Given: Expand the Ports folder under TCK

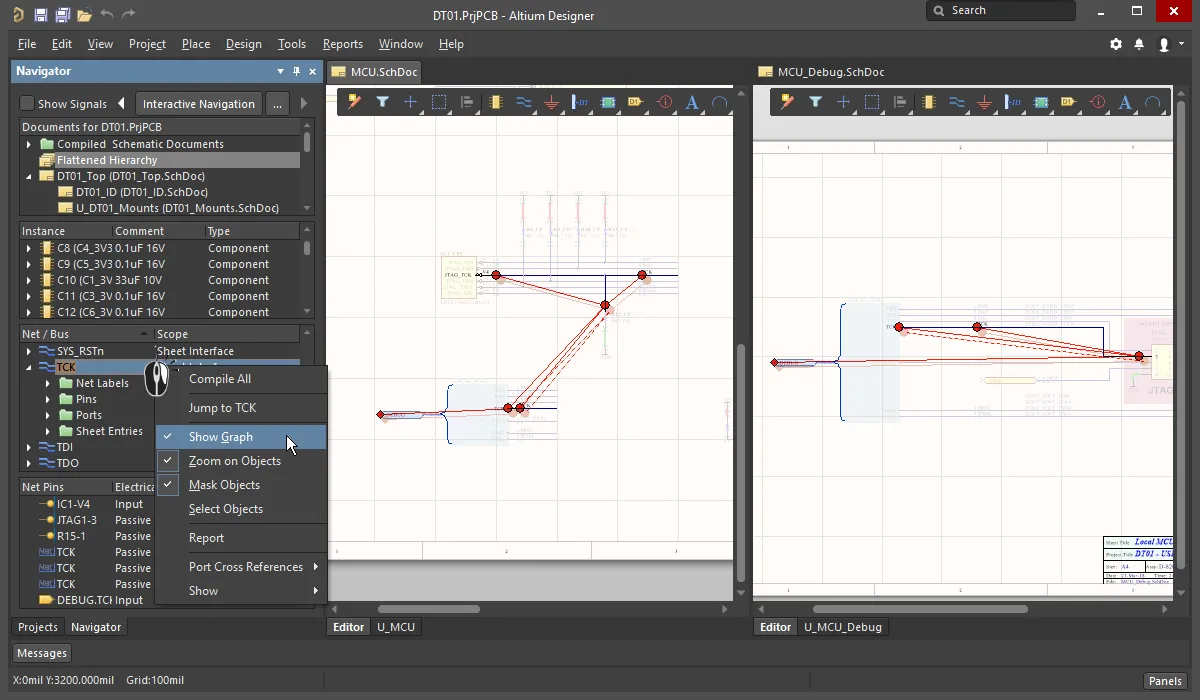Looking at the screenshot, I should pos(48,415).
